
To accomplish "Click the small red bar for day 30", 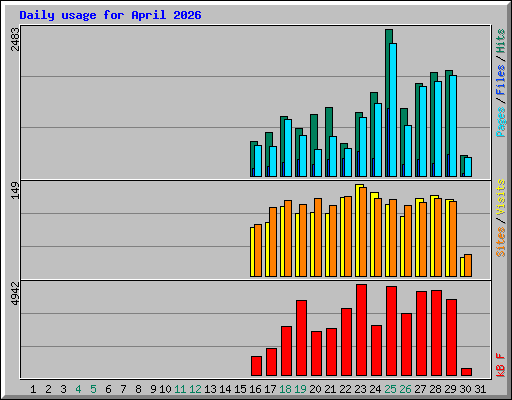I will pyautogui.click(x=466, y=372).
